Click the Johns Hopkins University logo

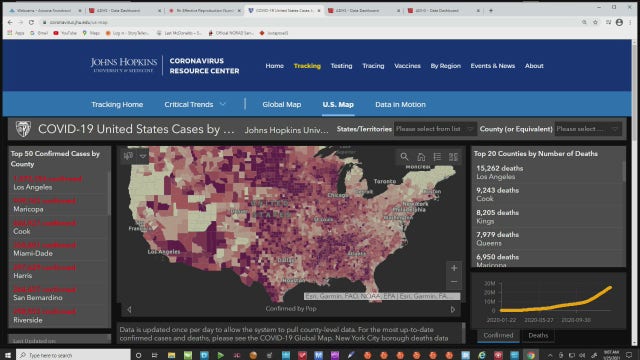point(124,65)
